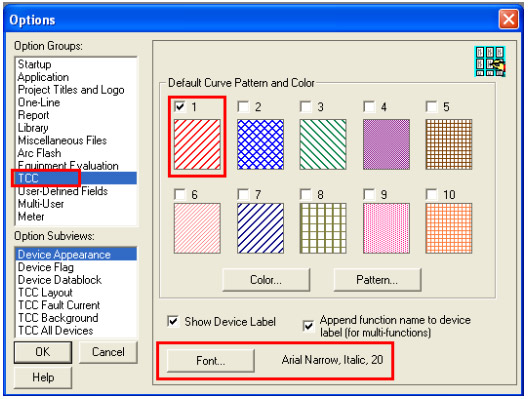Click the font description Arial Narrow, Italic, 20

(x=332, y=360)
